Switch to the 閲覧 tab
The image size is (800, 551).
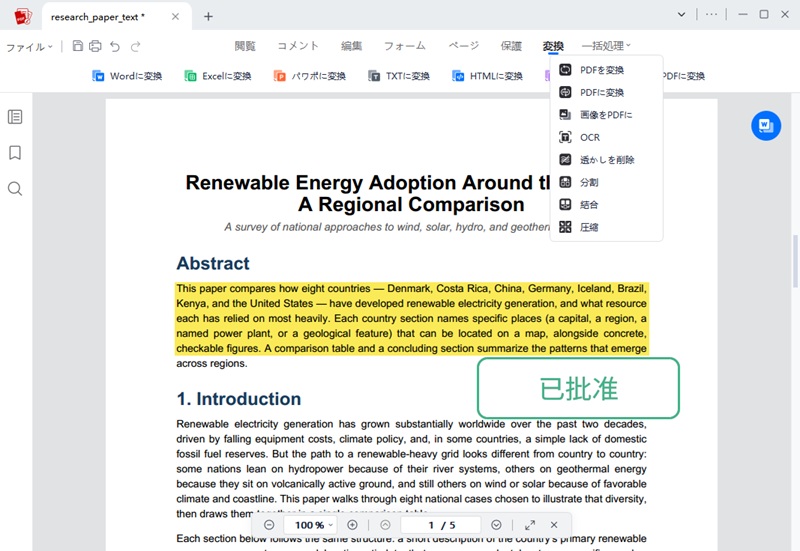[245, 45]
